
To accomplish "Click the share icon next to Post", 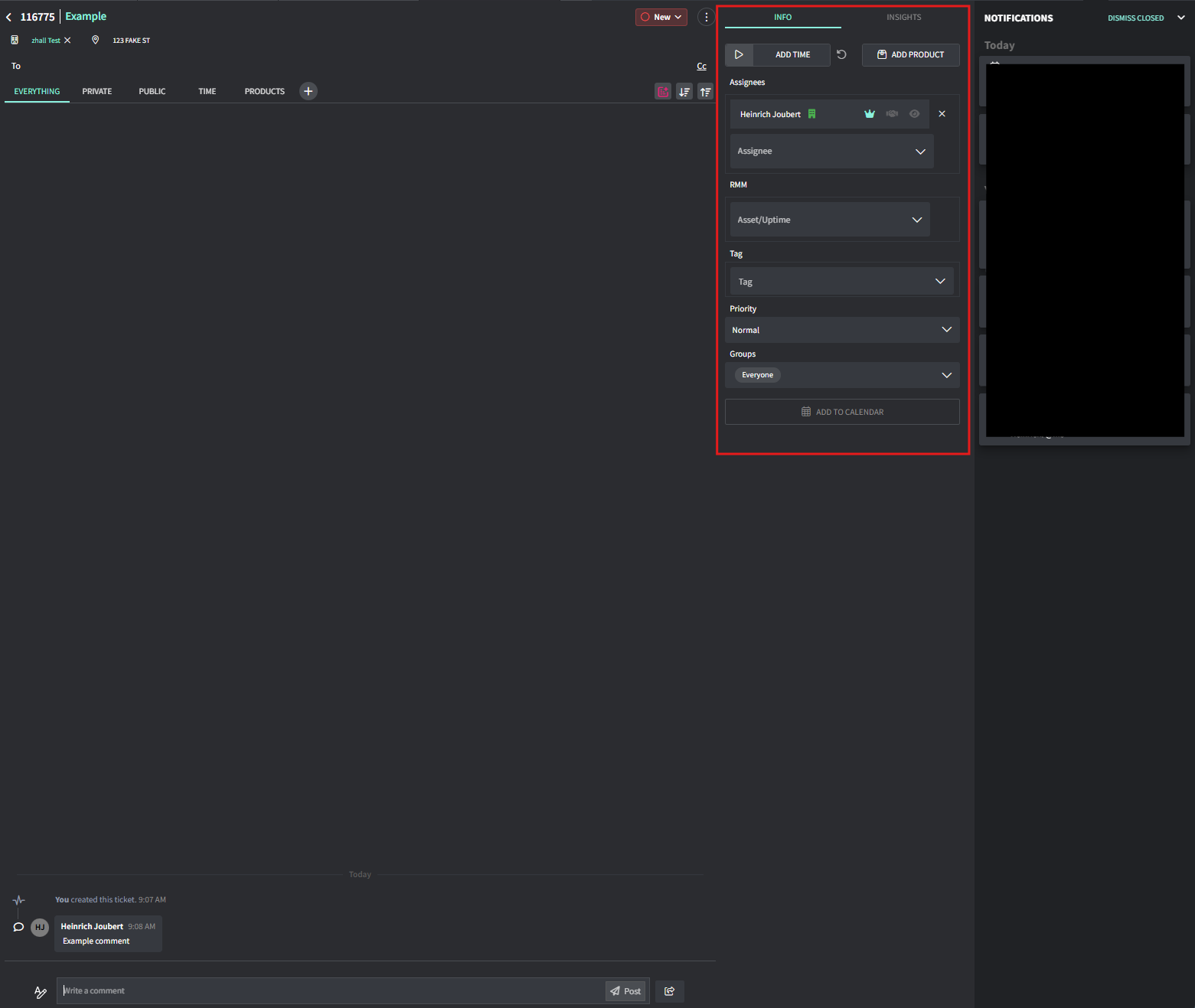I will 670,991.
